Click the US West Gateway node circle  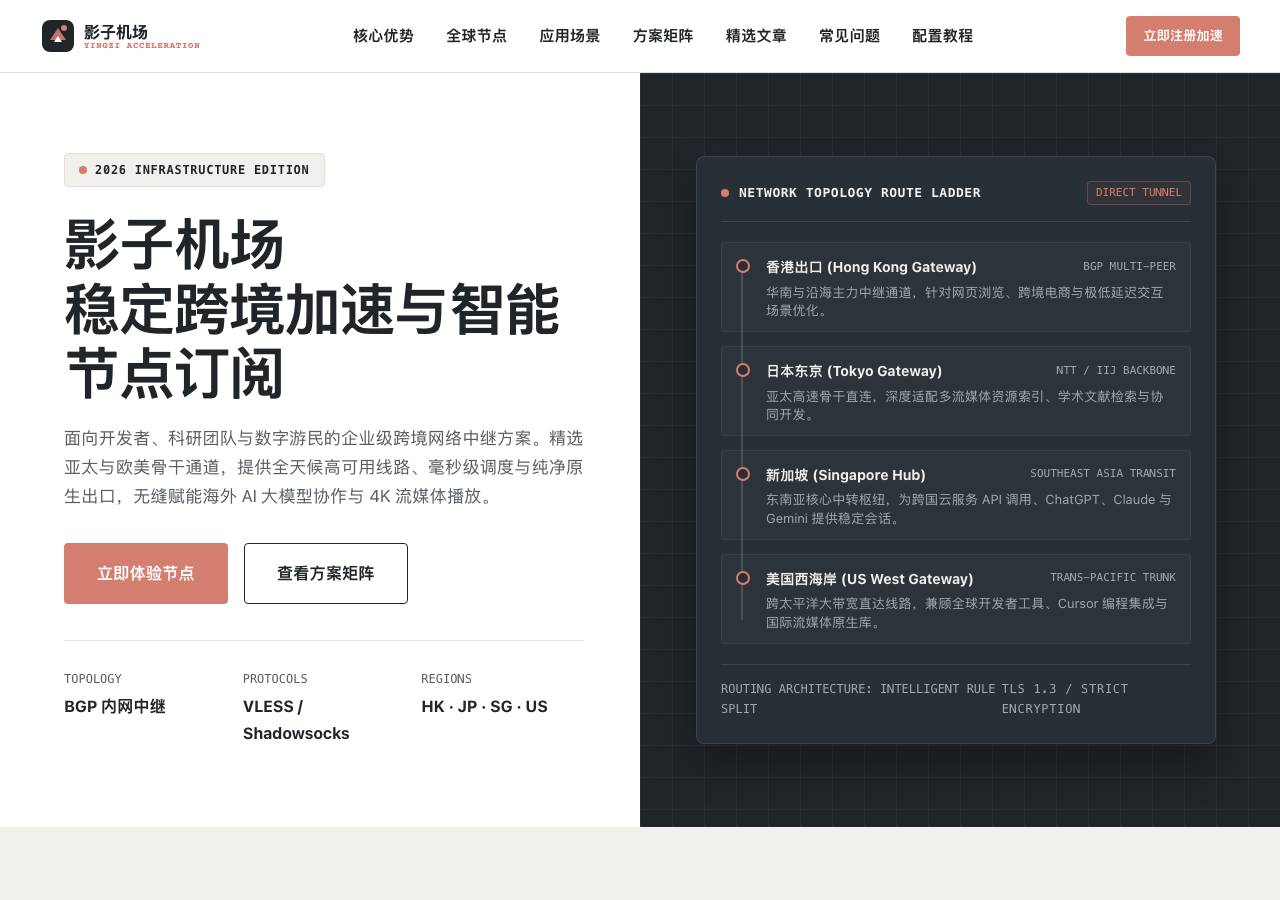[x=743, y=578]
